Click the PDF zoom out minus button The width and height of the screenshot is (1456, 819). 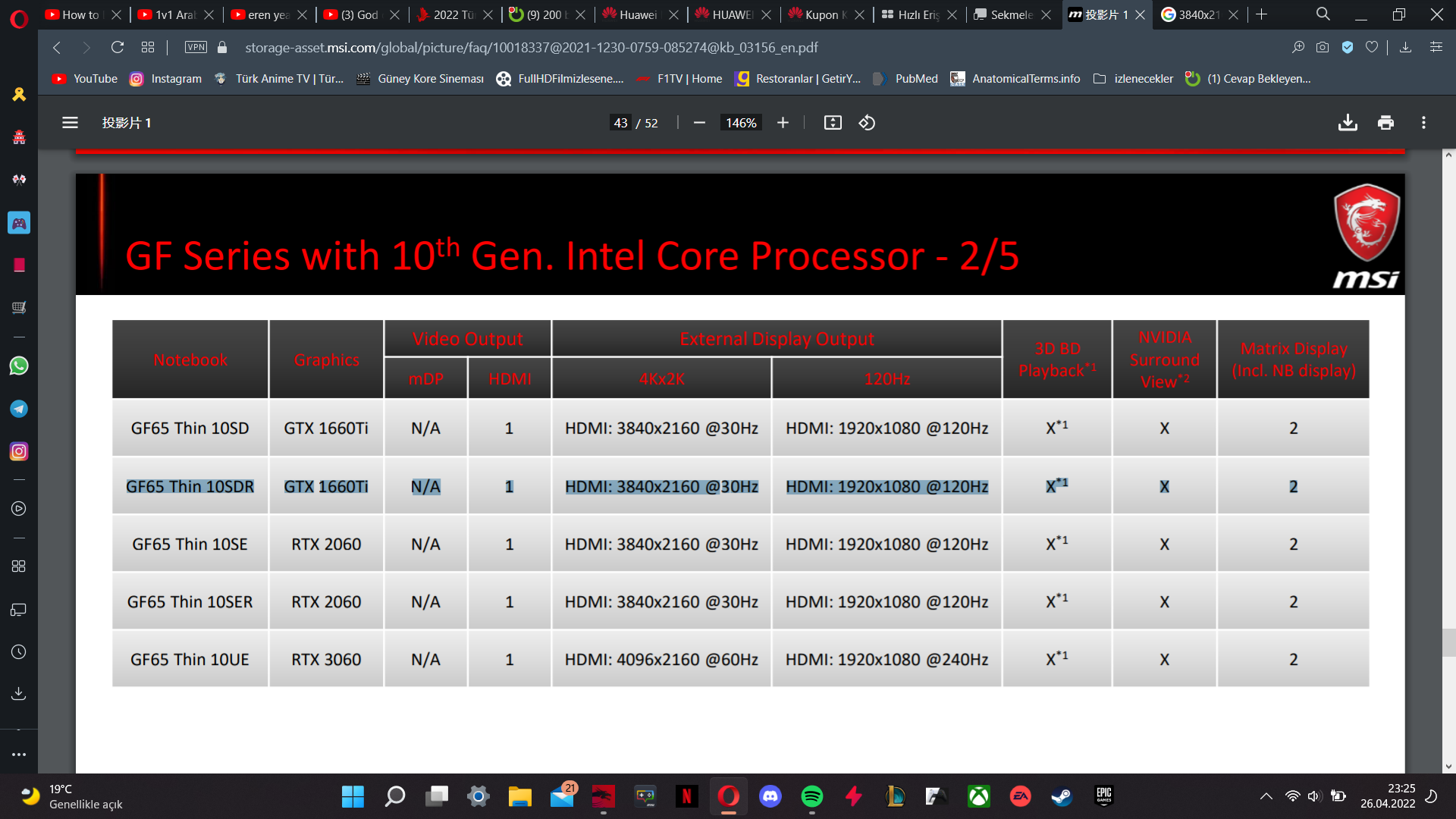[699, 123]
